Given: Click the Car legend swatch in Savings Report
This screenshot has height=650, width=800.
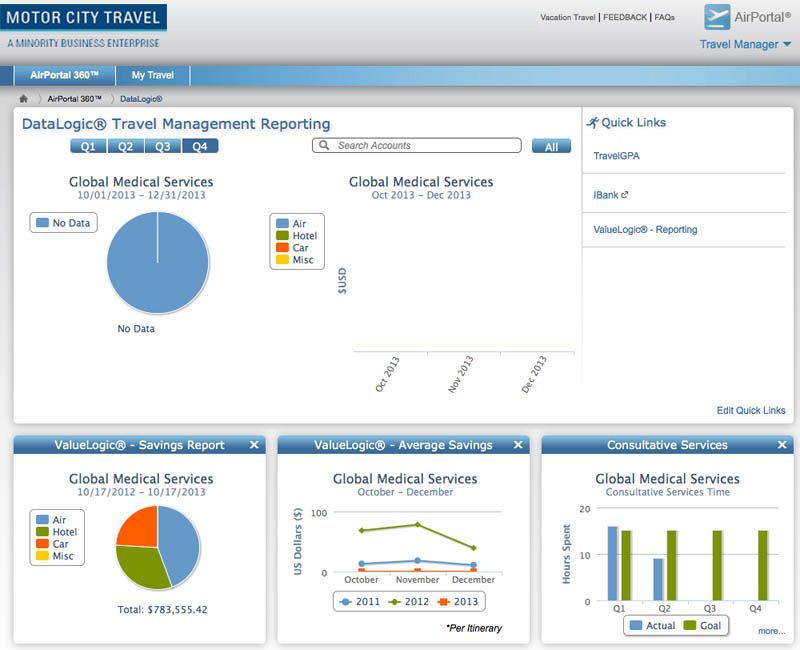Looking at the screenshot, I should tap(42, 544).
